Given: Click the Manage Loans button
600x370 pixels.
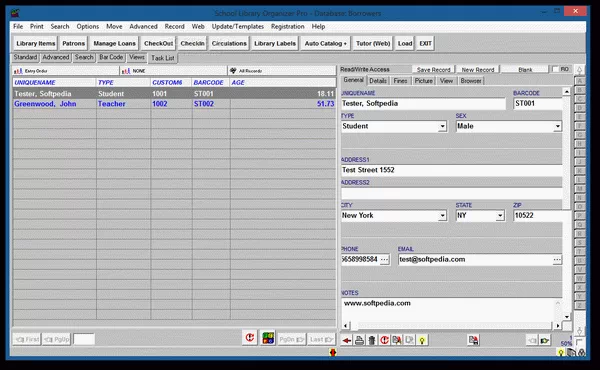Looking at the screenshot, I should coord(114,43).
